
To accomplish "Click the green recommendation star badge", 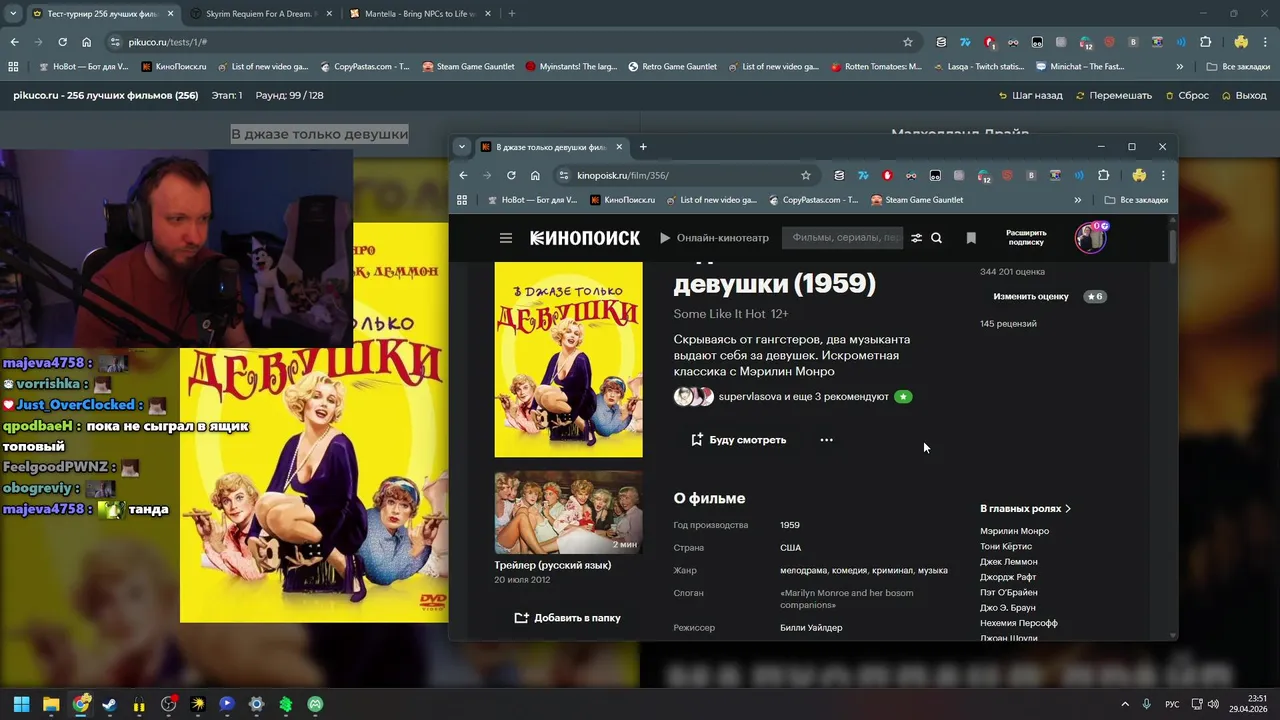I will [903, 397].
